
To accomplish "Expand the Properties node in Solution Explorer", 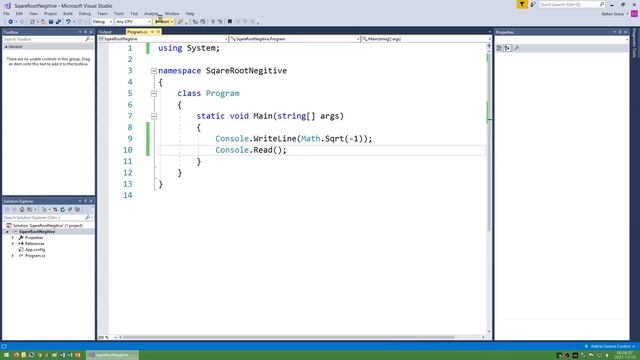I will tap(13, 238).
